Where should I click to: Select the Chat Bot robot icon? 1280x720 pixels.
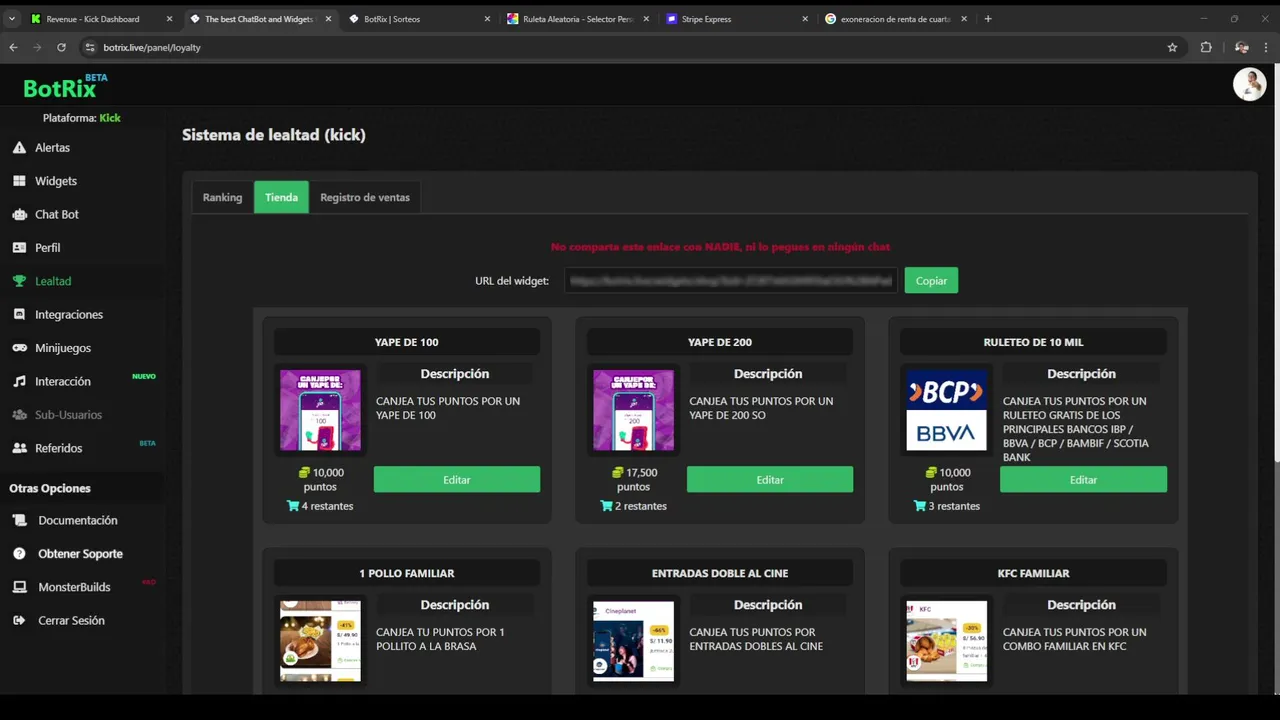tap(19, 214)
